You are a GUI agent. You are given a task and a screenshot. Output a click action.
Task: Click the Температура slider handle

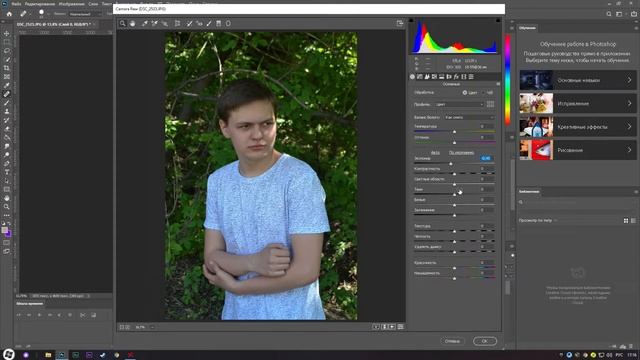(x=454, y=132)
